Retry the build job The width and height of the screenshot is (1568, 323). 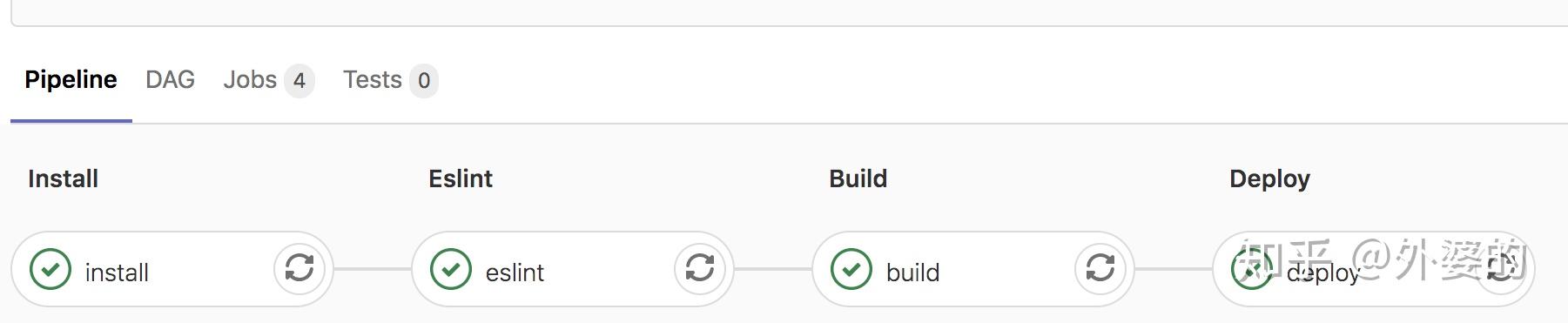1100,268
